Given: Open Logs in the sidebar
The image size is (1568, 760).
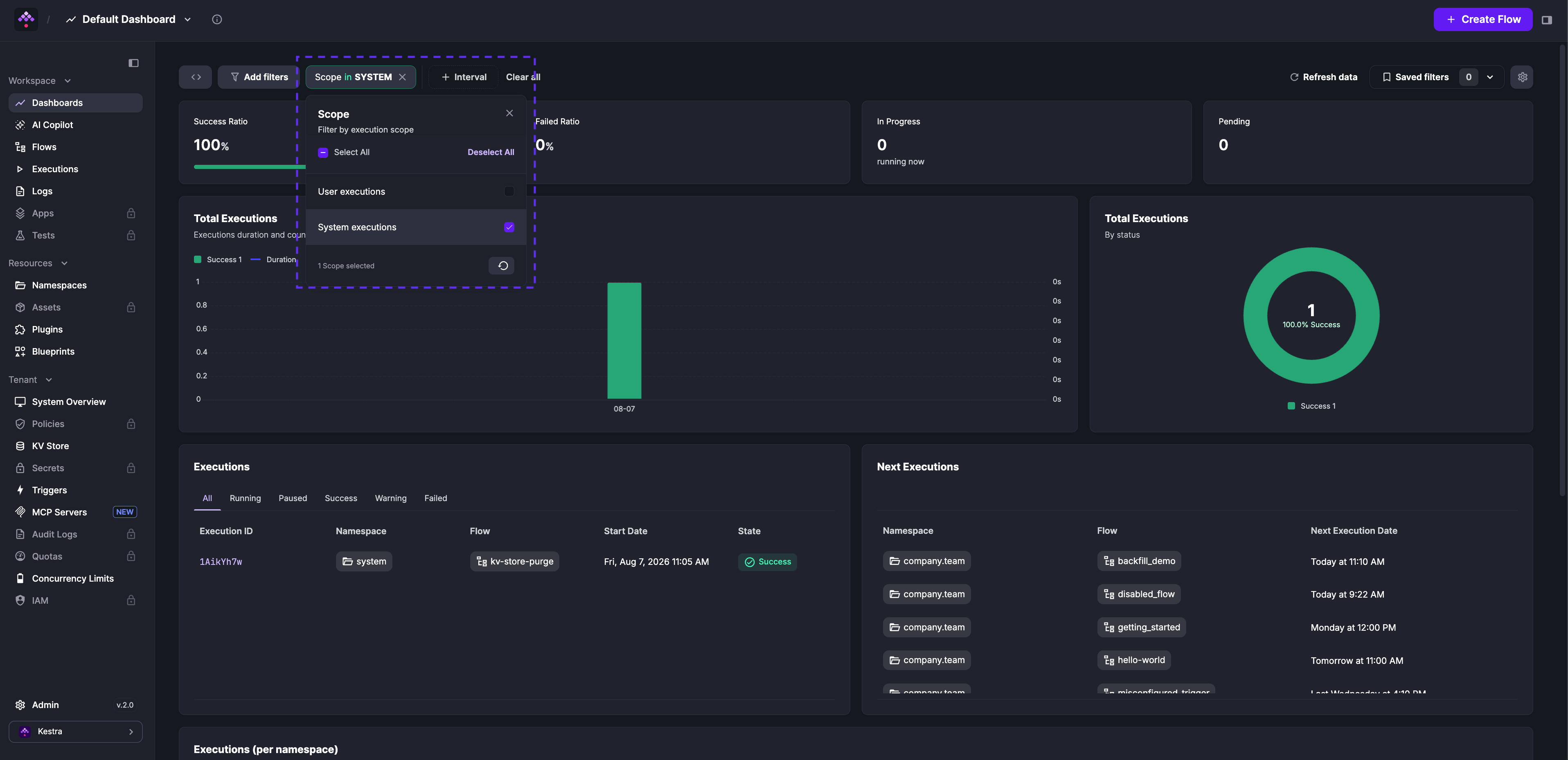Looking at the screenshot, I should click(75, 191).
